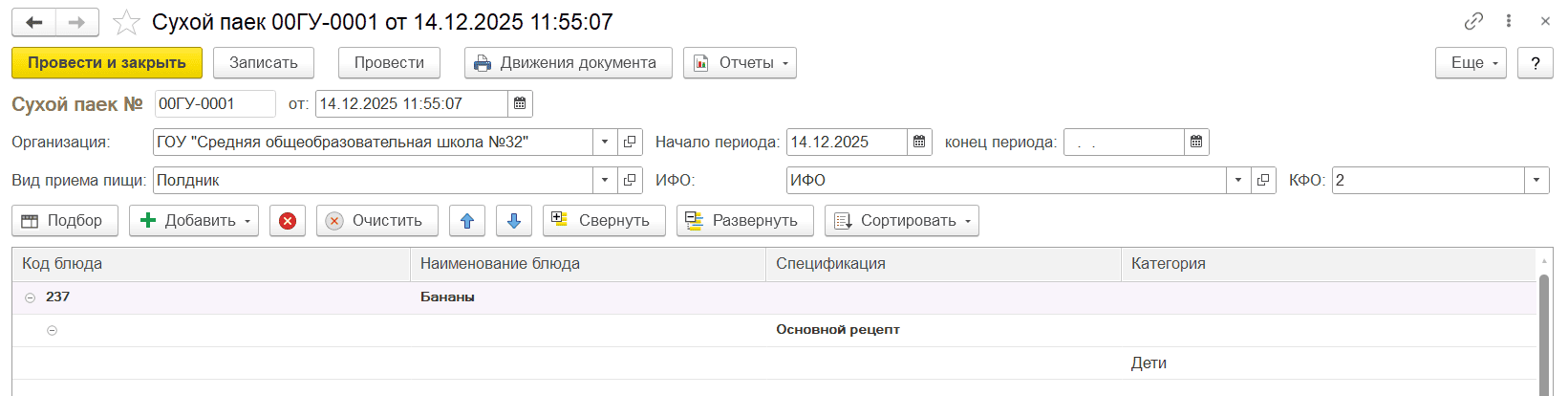1568x396 pixels.
Task: Navigate back with left arrow
Action: coord(34,22)
